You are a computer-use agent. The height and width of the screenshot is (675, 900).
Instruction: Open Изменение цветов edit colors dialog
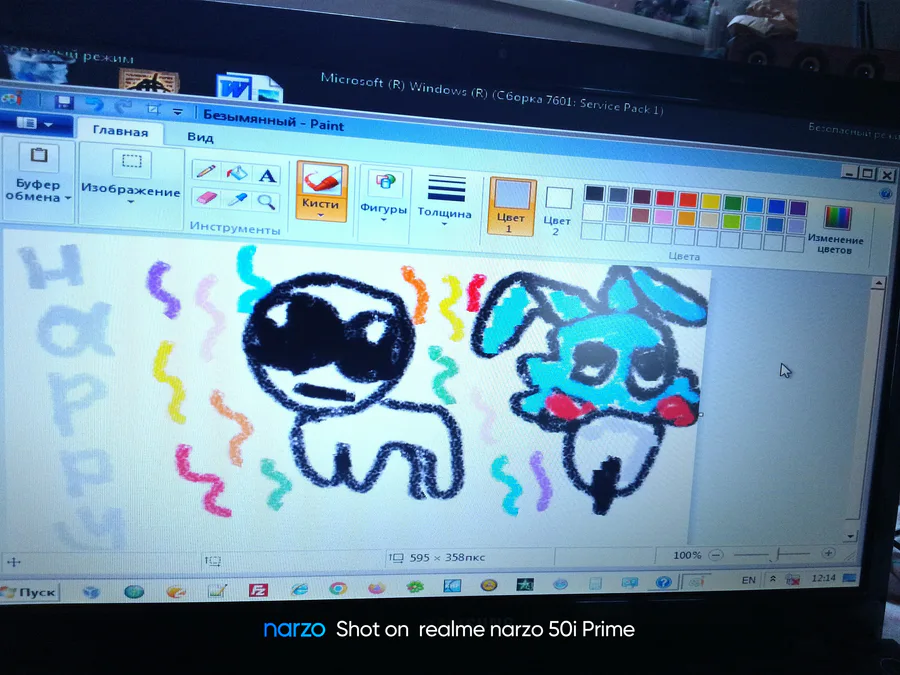pos(836,230)
